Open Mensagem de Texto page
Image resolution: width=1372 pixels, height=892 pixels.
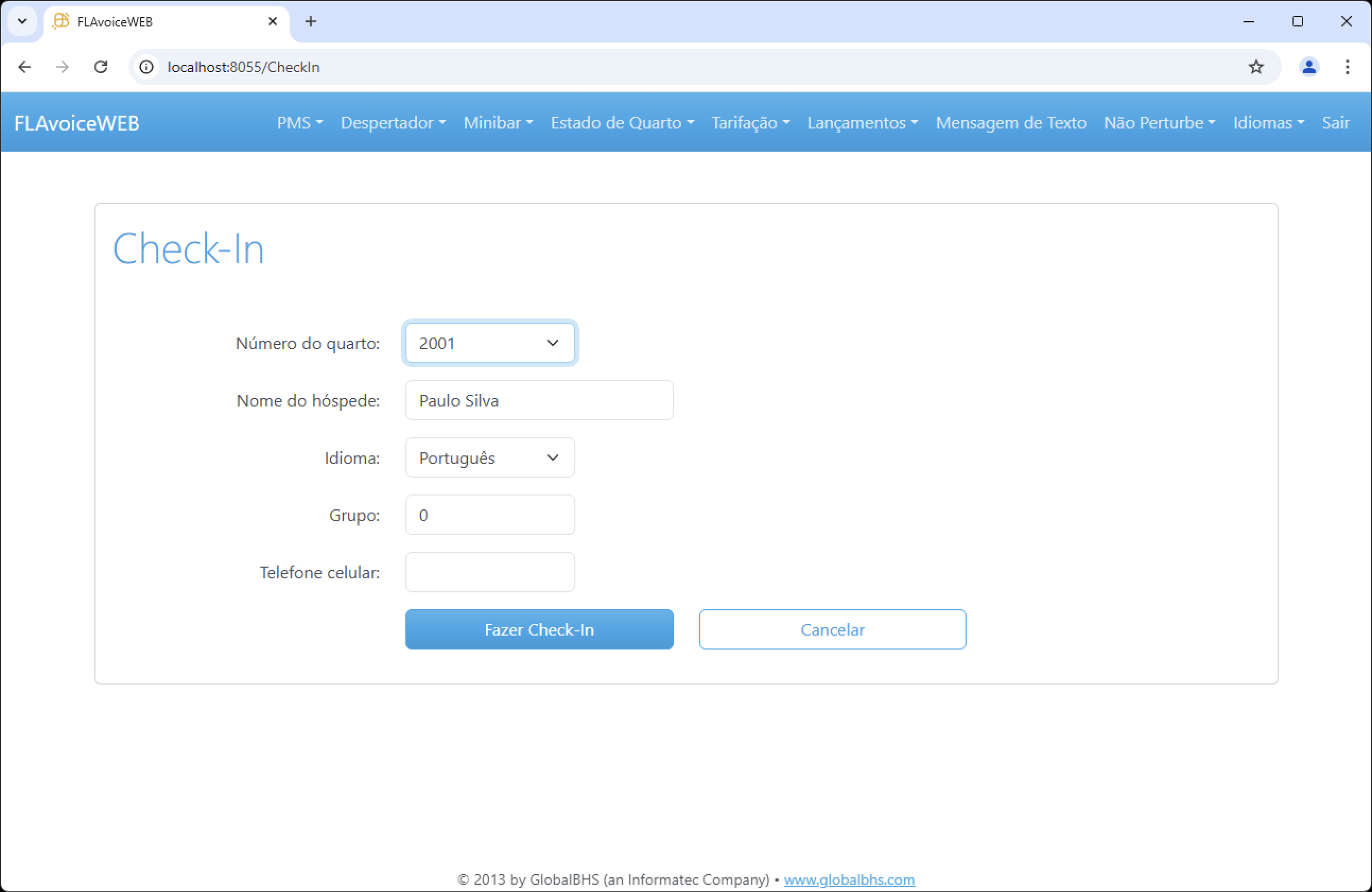coord(1010,123)
